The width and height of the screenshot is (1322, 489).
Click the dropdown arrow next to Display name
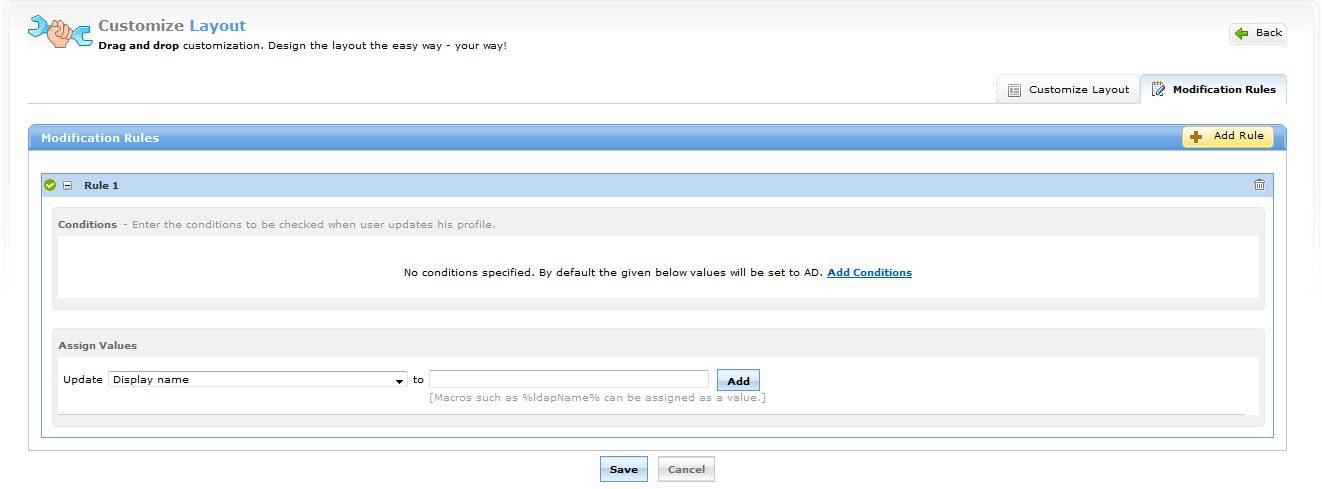click(400, 381)
